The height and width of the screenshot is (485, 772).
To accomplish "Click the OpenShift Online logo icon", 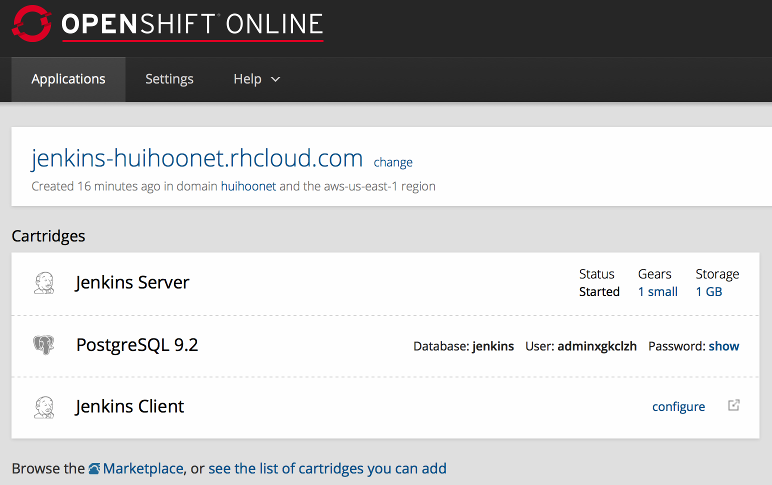I will point(31,22).
